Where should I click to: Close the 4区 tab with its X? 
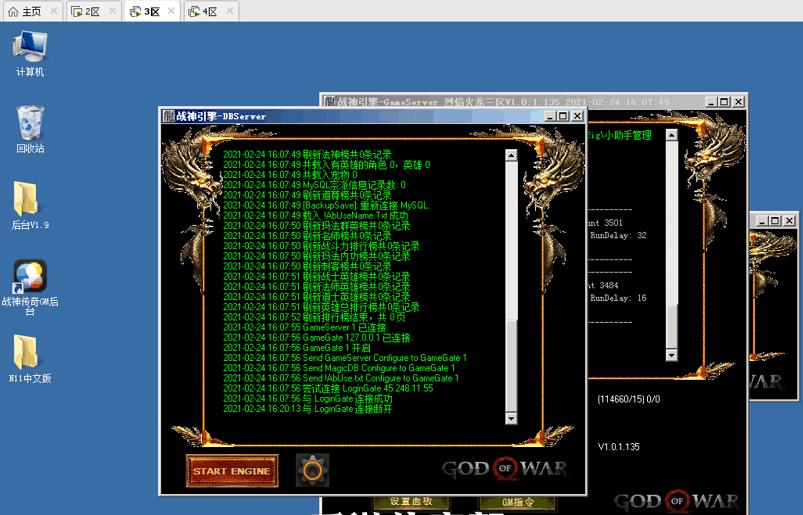point(230,11)
